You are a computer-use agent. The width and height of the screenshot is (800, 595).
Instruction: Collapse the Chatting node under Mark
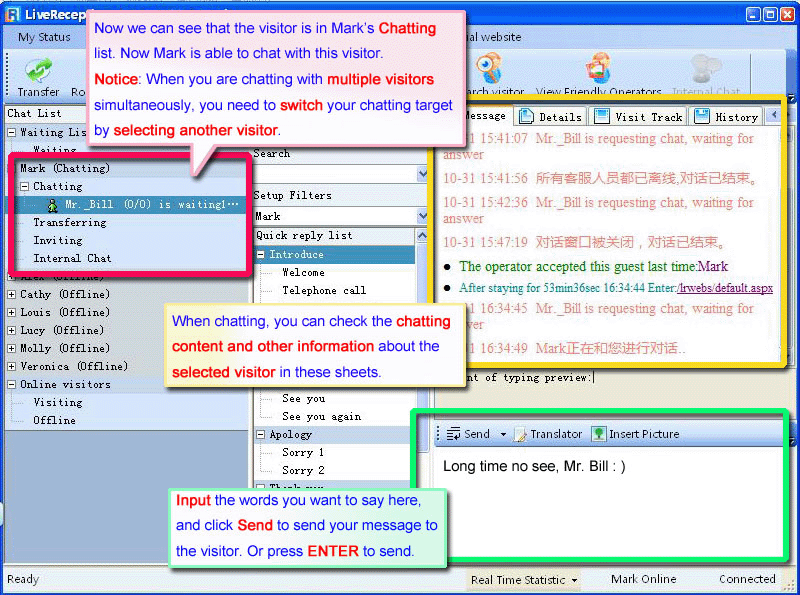tap(24, 187)
